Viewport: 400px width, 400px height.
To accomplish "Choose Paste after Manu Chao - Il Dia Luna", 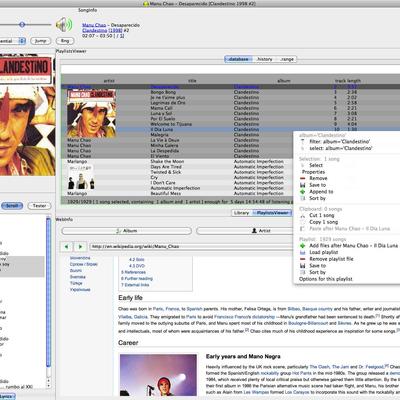I will point(349,229).
